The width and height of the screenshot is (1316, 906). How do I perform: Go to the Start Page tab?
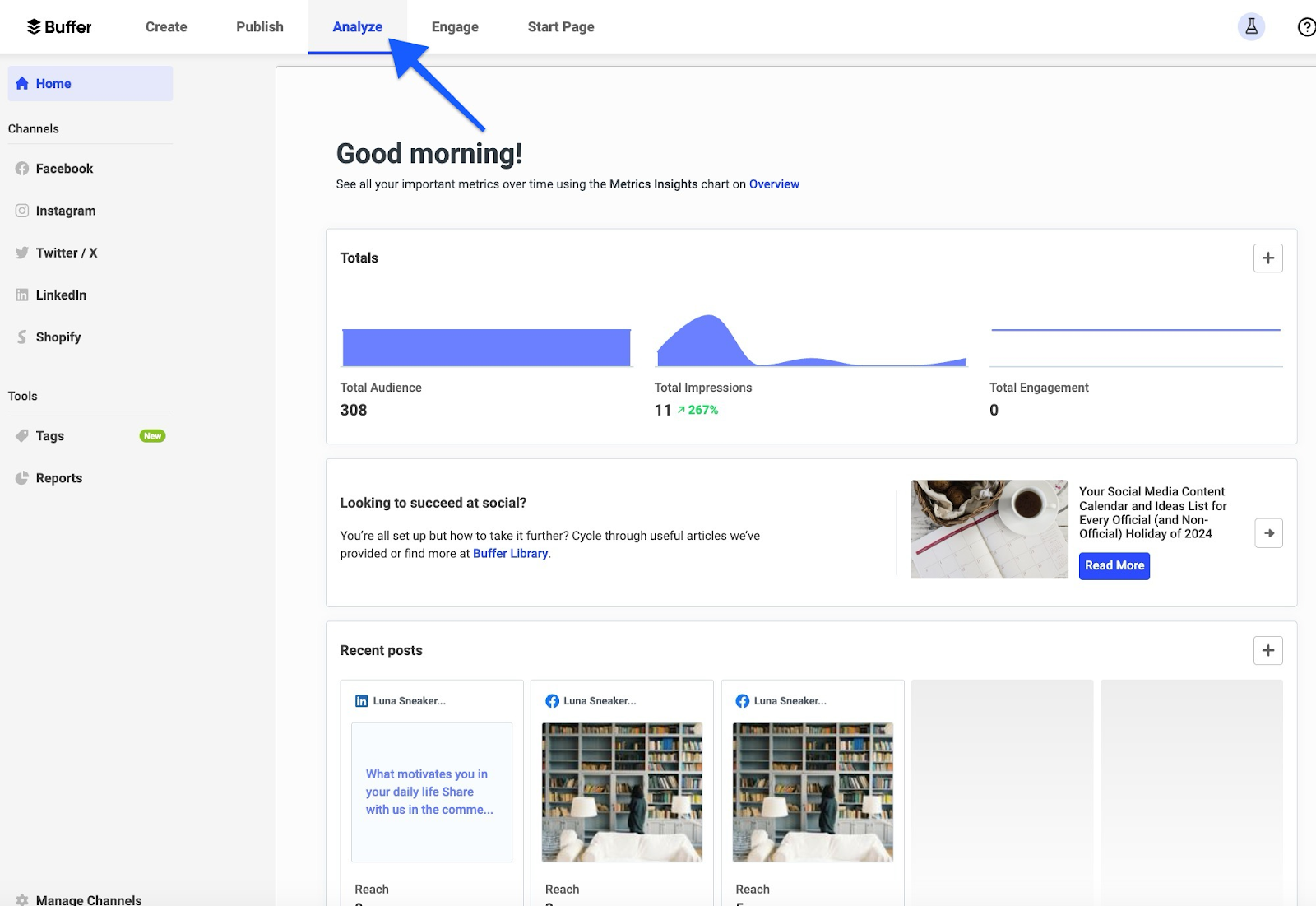point(560,26)
